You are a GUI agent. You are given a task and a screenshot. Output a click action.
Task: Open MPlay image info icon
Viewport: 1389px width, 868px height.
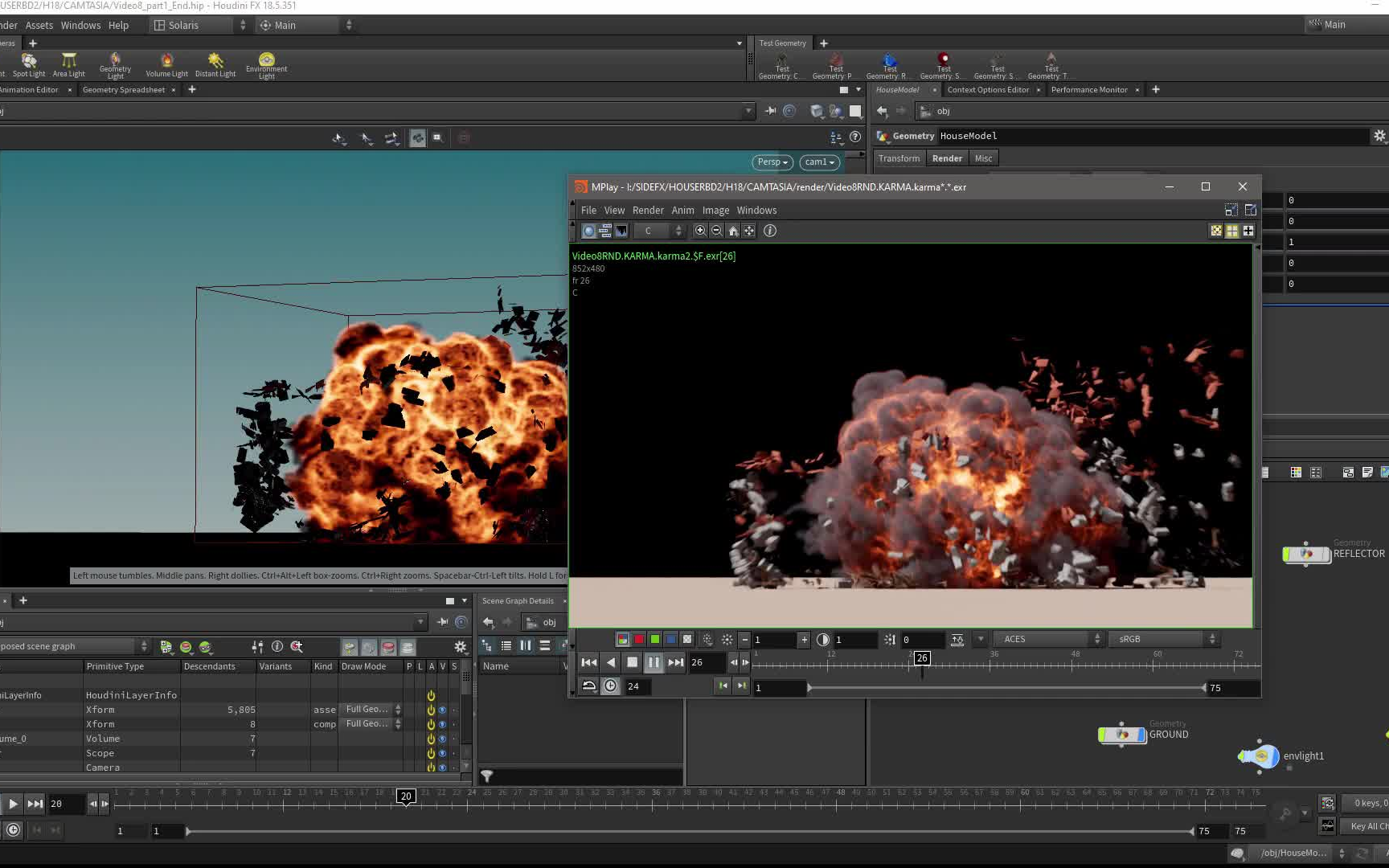769,231
